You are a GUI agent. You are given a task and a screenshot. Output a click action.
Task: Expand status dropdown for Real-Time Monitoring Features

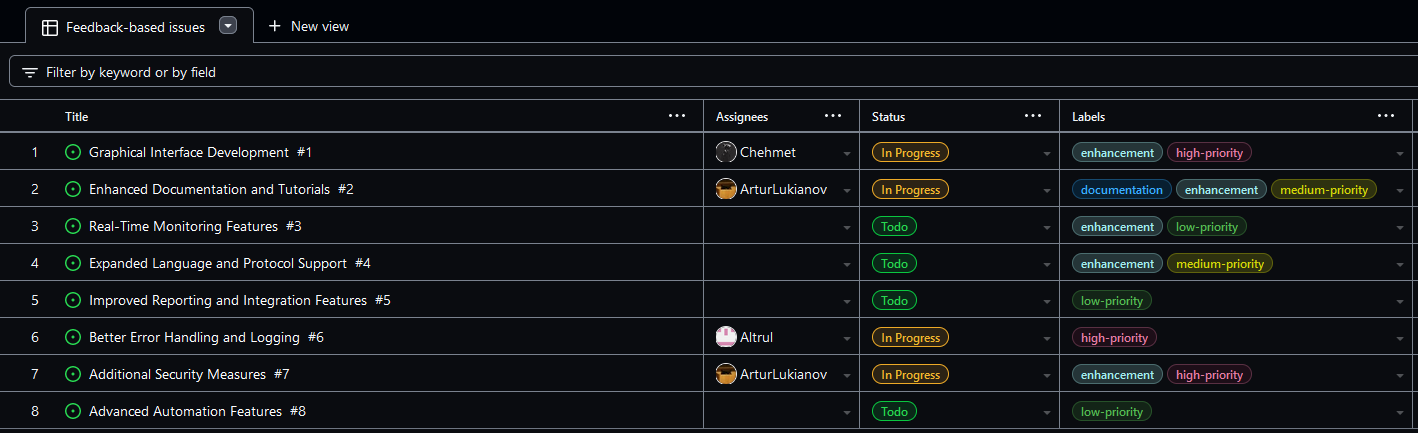click(x=1047, y=228)
